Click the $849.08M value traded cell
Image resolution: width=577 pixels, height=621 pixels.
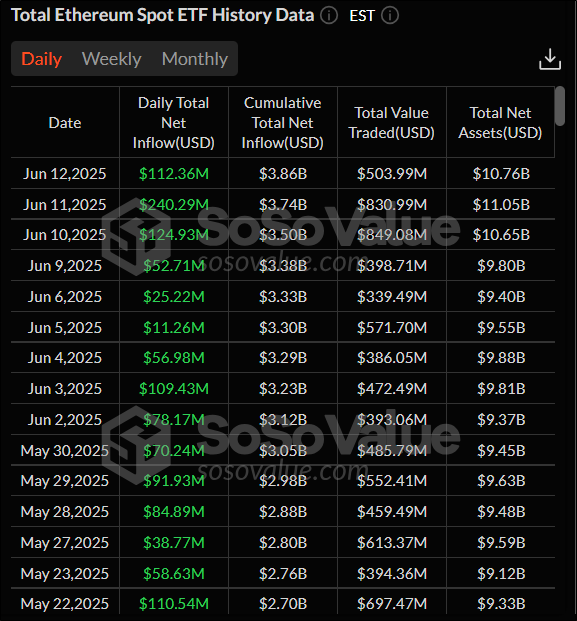[x=392, y=235]
